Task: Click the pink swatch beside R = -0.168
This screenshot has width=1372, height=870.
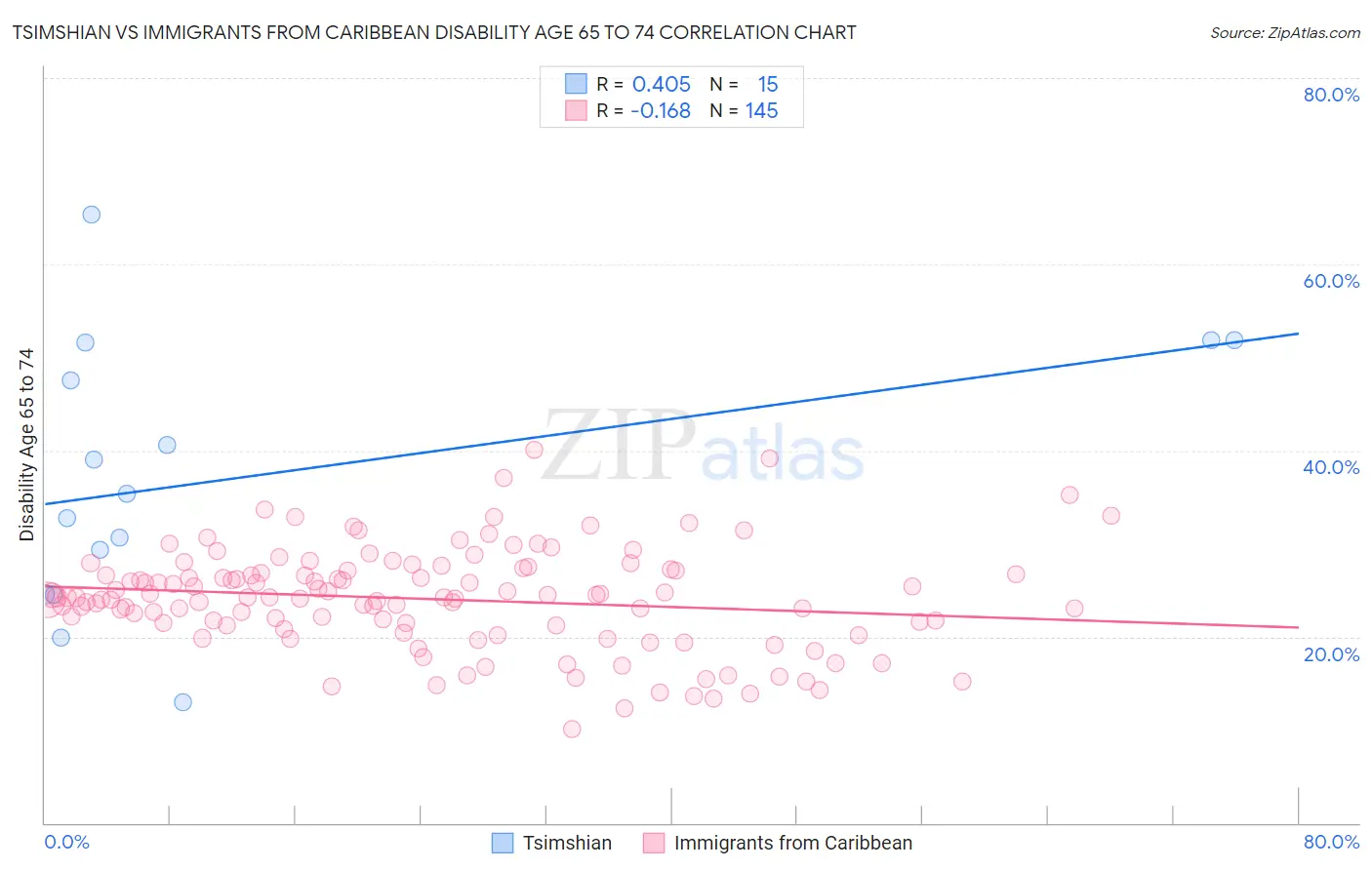Action: [576, 110]
